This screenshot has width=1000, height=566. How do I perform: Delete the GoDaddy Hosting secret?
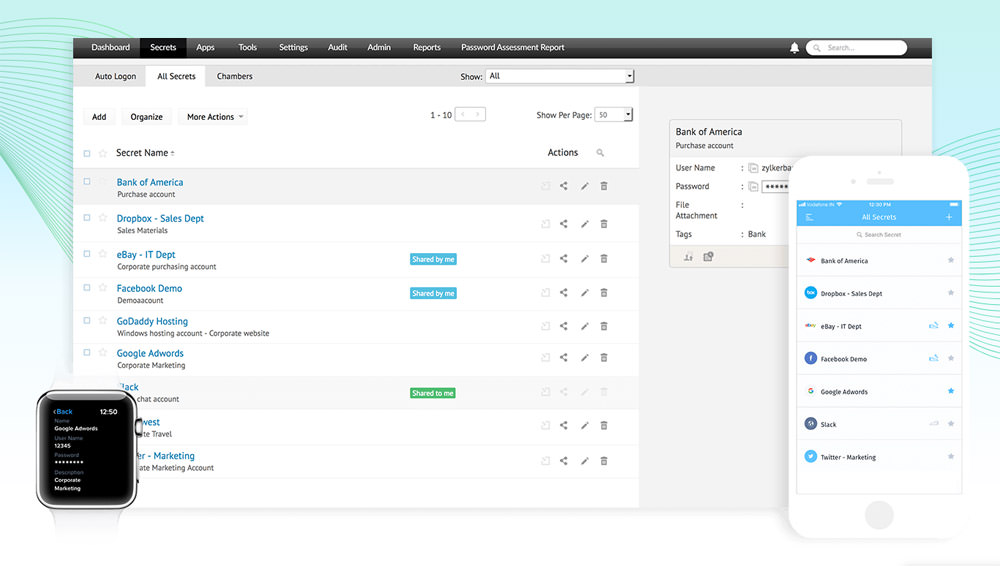604,326
